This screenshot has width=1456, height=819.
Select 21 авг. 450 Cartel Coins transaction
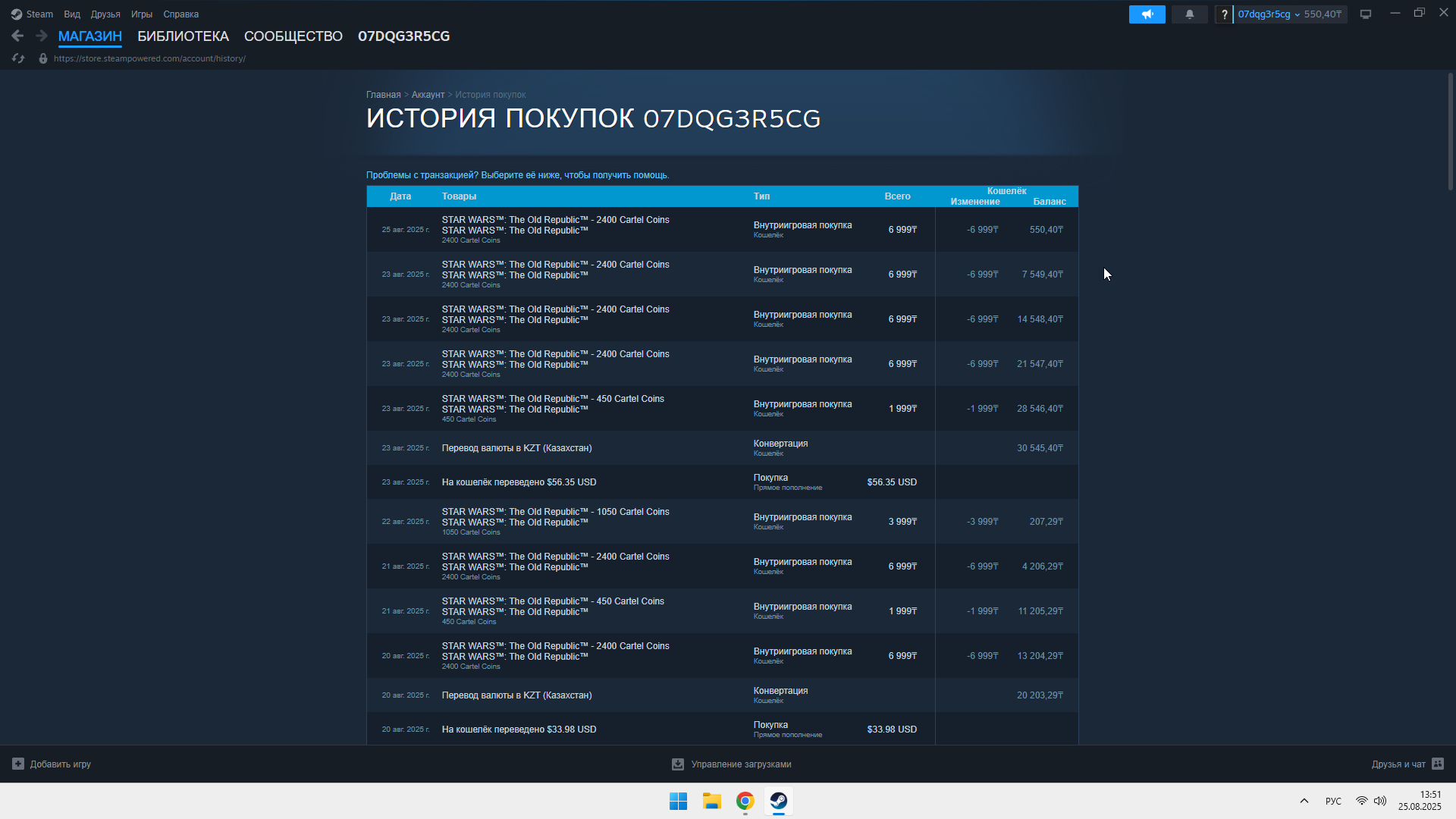pyautogui.click(x=722, y=611)
